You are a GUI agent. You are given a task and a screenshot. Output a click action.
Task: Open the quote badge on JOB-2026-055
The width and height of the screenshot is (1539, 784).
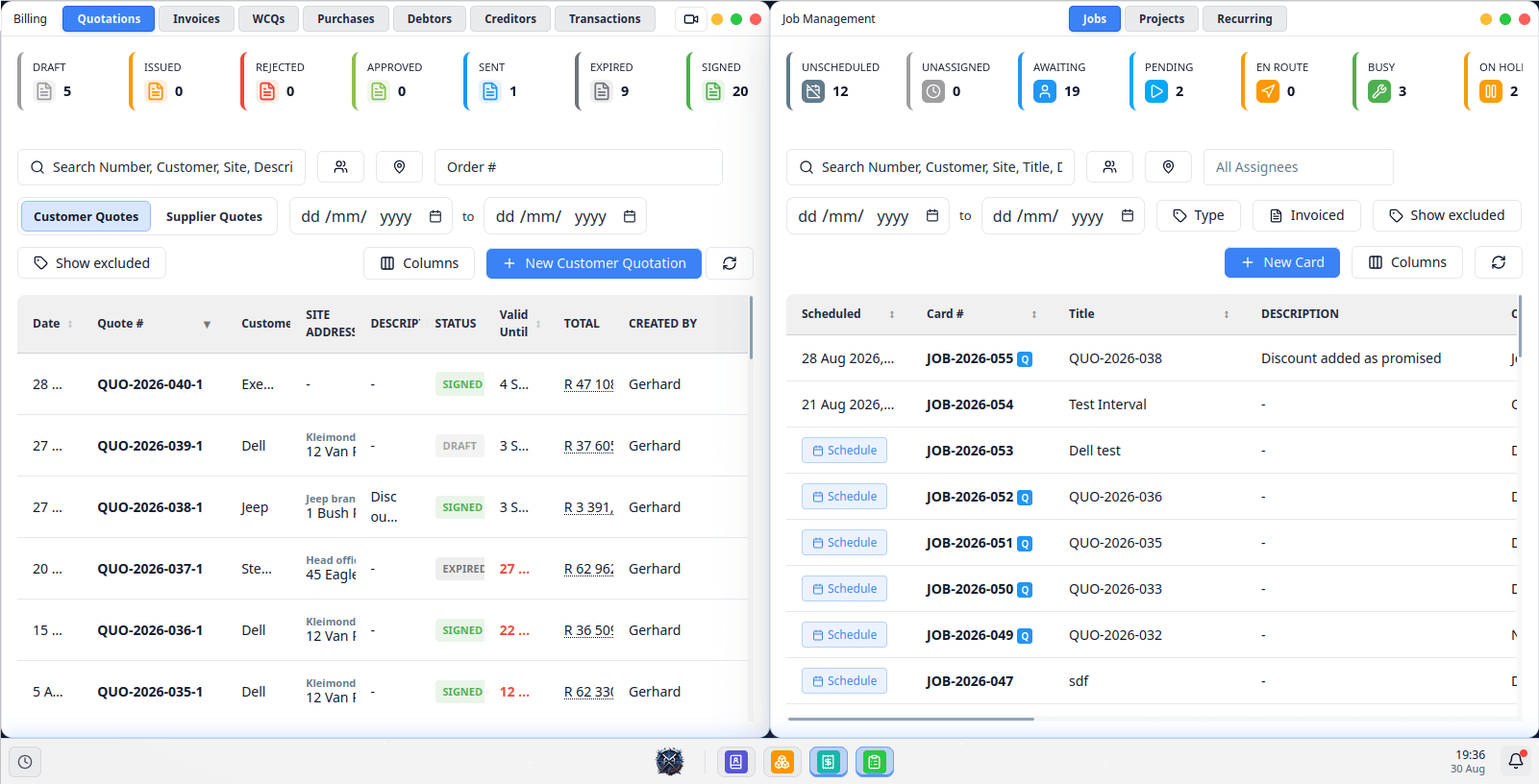point(1025,359)
